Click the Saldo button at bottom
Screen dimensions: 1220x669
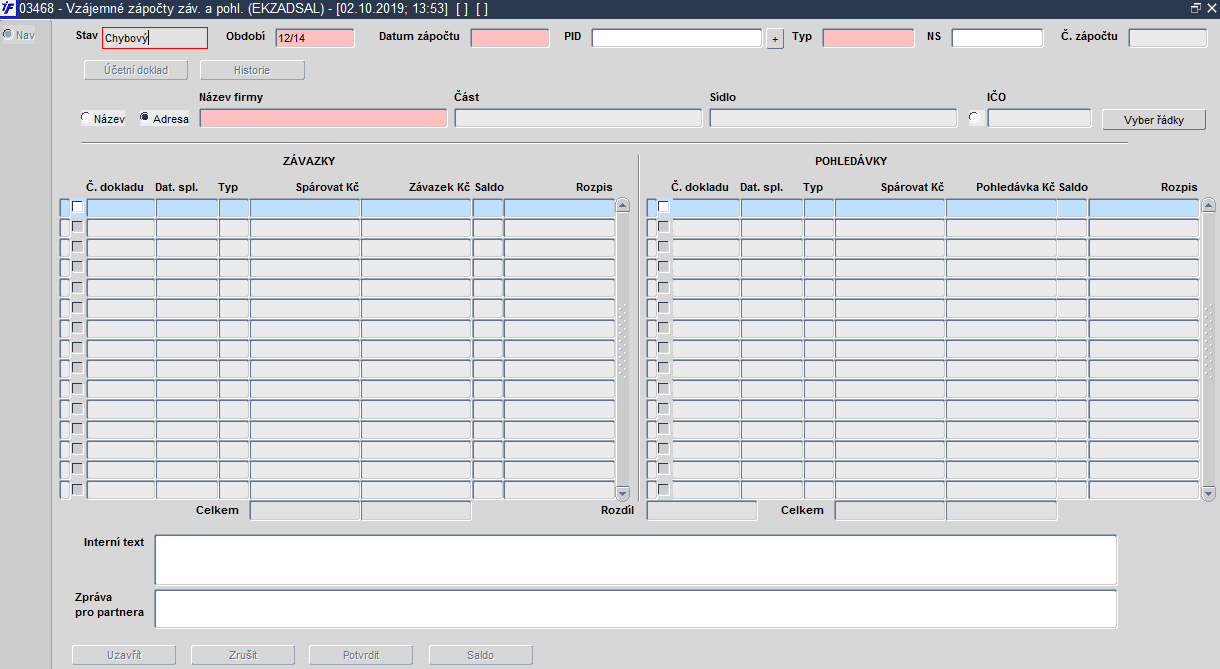tap(481, 655)
